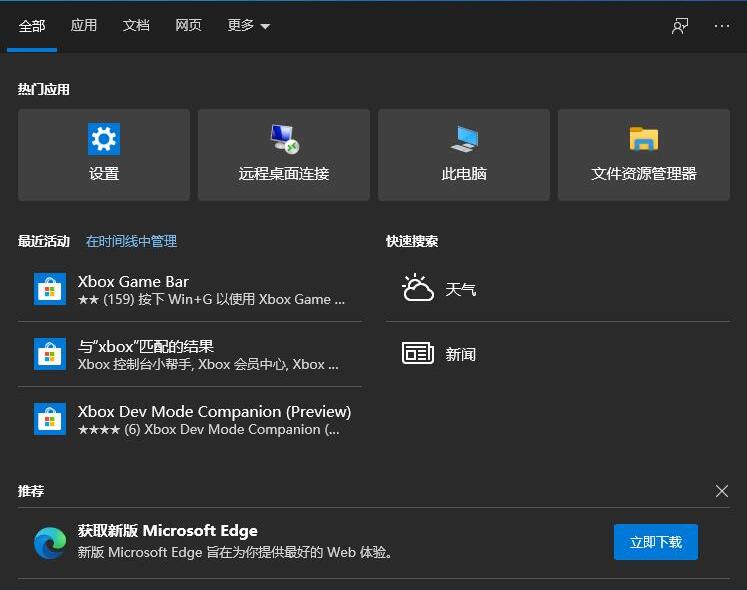Select the 新闻 quick search label
The width and height of the screenshot is (747, 590).
(461, 355)
